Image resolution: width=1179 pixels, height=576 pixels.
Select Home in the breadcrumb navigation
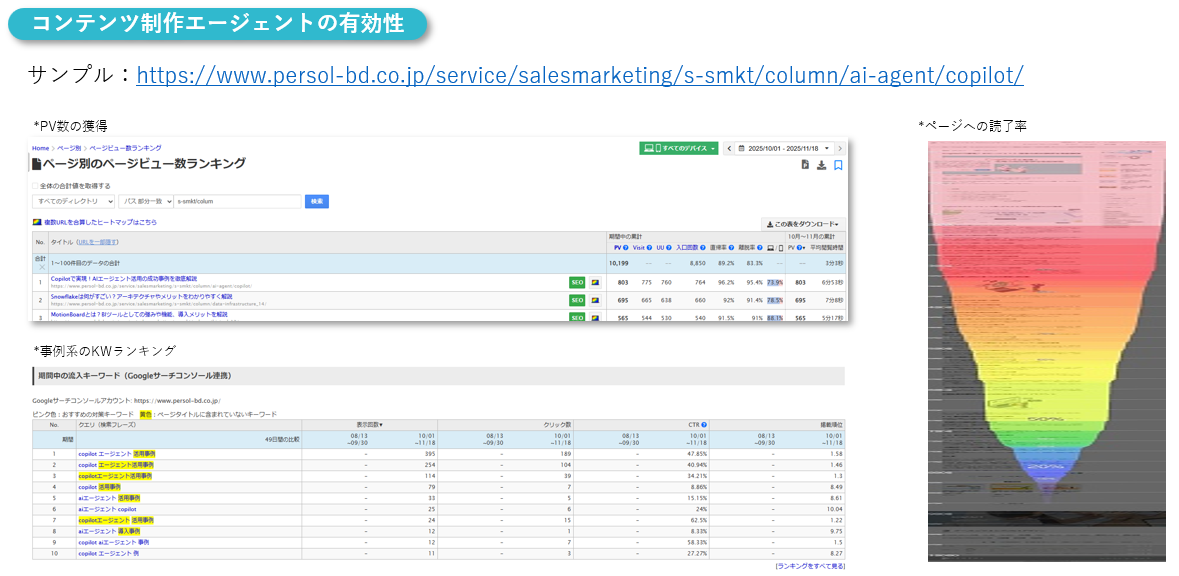41,148
